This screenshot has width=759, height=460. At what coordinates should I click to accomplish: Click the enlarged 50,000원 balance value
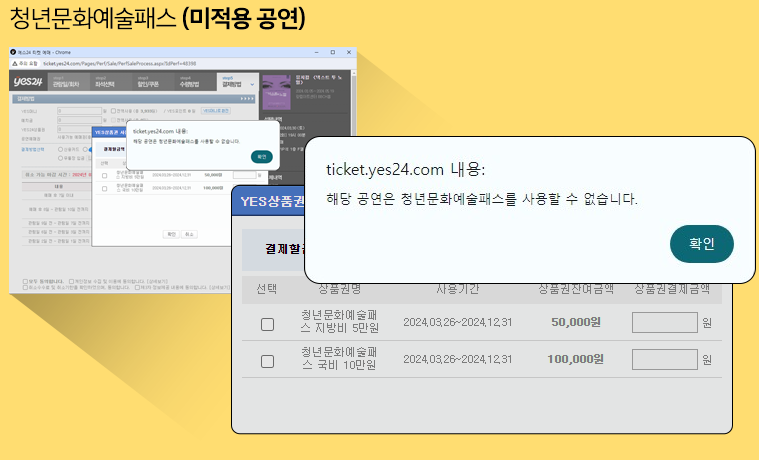coord(576,322)
